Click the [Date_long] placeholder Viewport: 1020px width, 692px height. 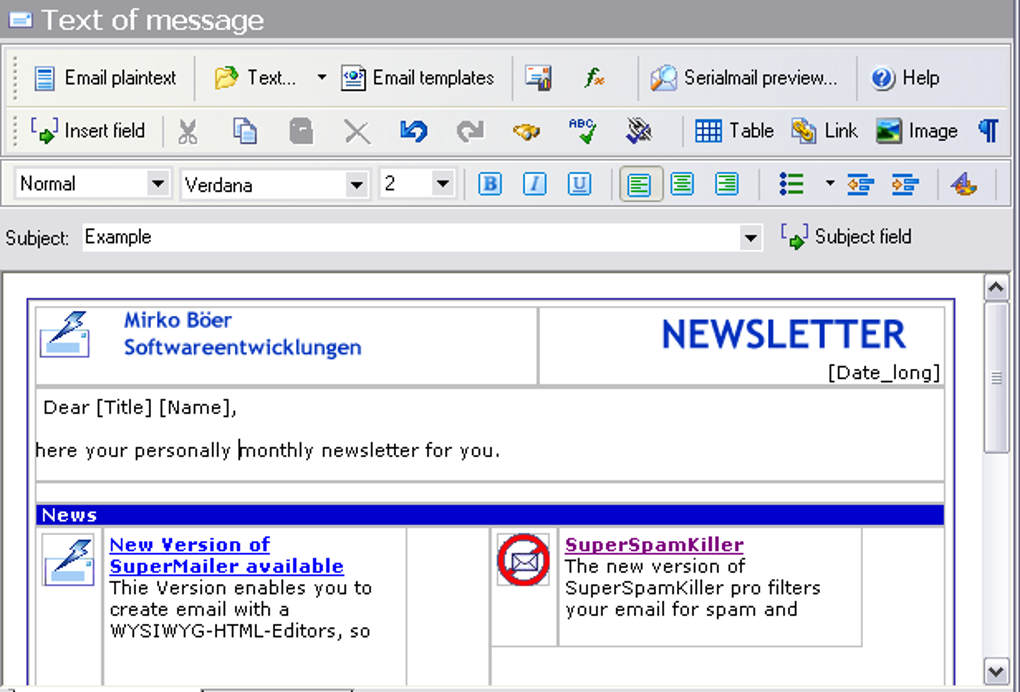click(x=883, y=373)
